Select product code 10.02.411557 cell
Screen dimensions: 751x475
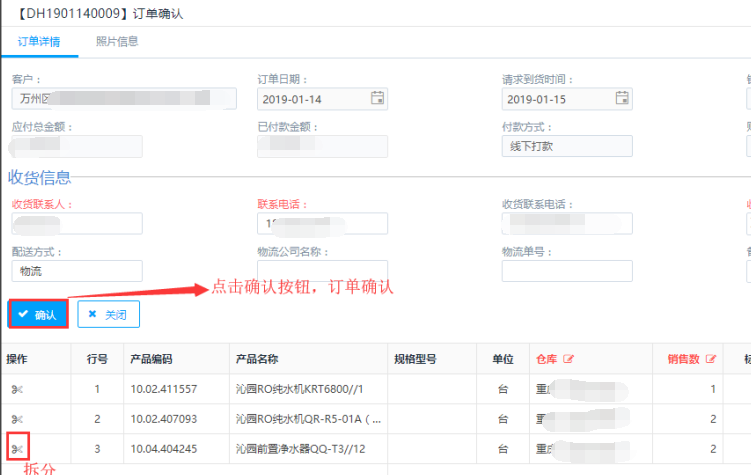164,389
